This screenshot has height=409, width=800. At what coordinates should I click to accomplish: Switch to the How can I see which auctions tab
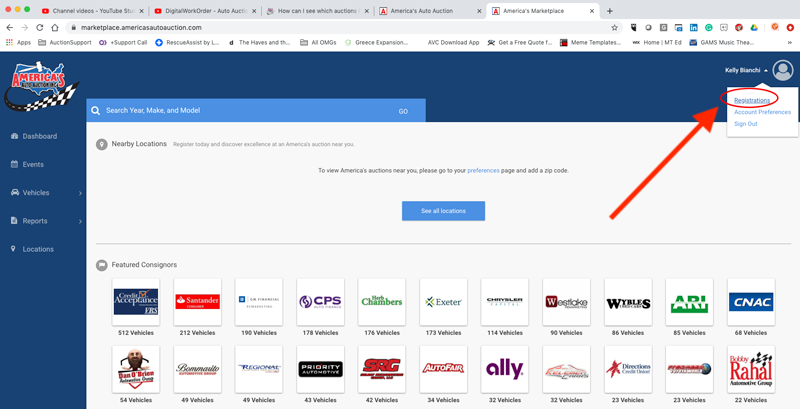(317, 11)
